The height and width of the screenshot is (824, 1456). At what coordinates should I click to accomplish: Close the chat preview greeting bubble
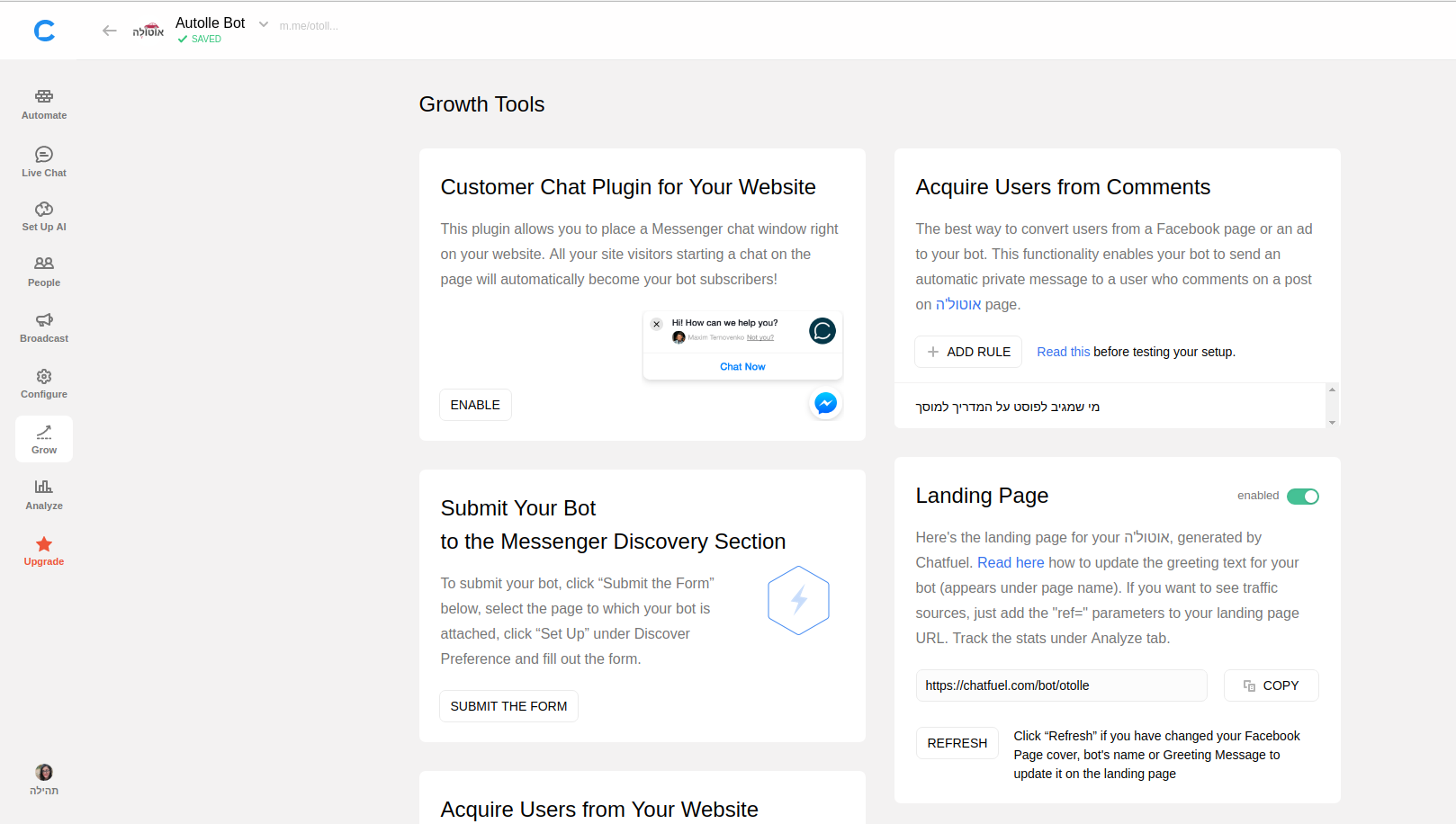pos(657,324)
